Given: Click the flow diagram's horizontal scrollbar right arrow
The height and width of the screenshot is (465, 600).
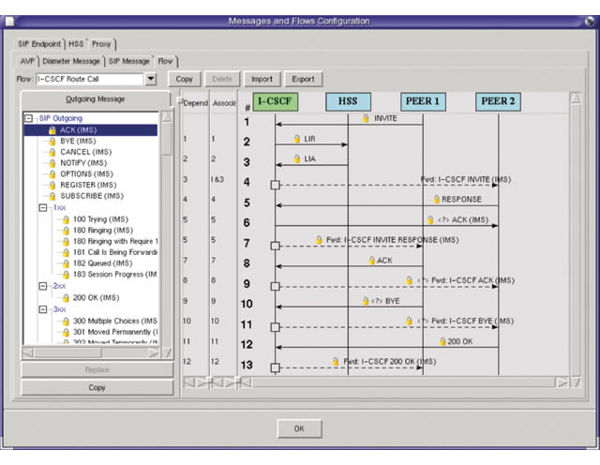Looking at the screenshot, I should pos(562,382).
